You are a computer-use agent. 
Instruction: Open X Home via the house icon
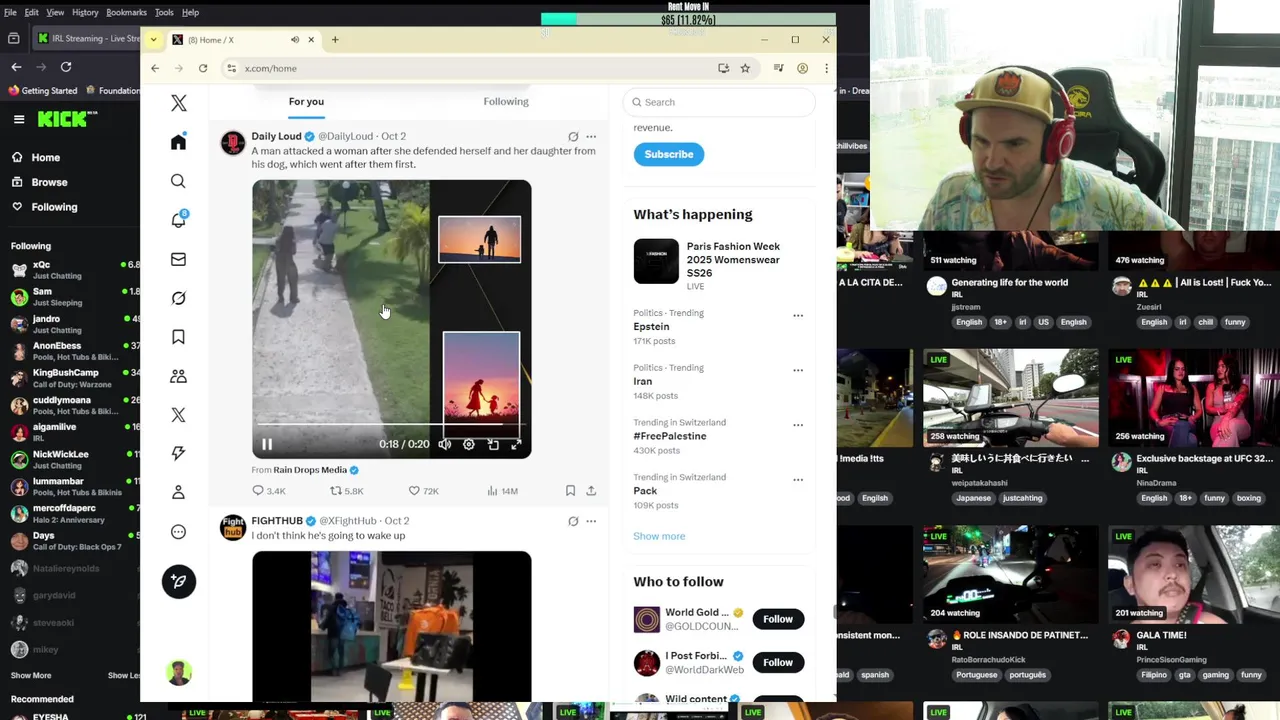[178, 142]
